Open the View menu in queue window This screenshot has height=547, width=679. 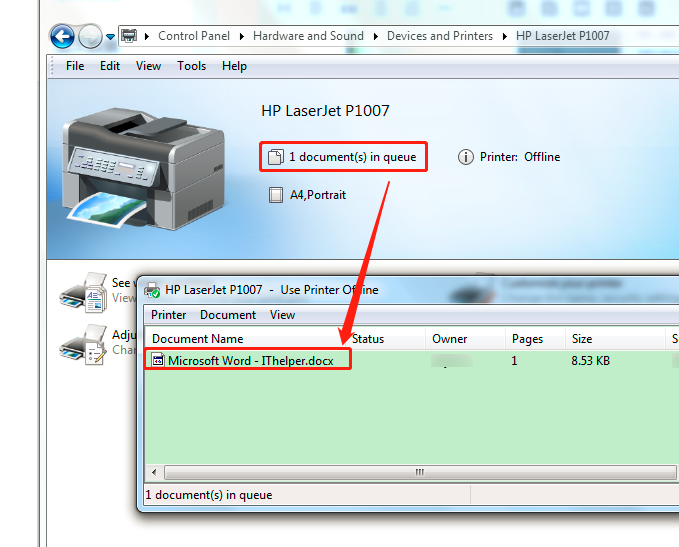[282, 315]
